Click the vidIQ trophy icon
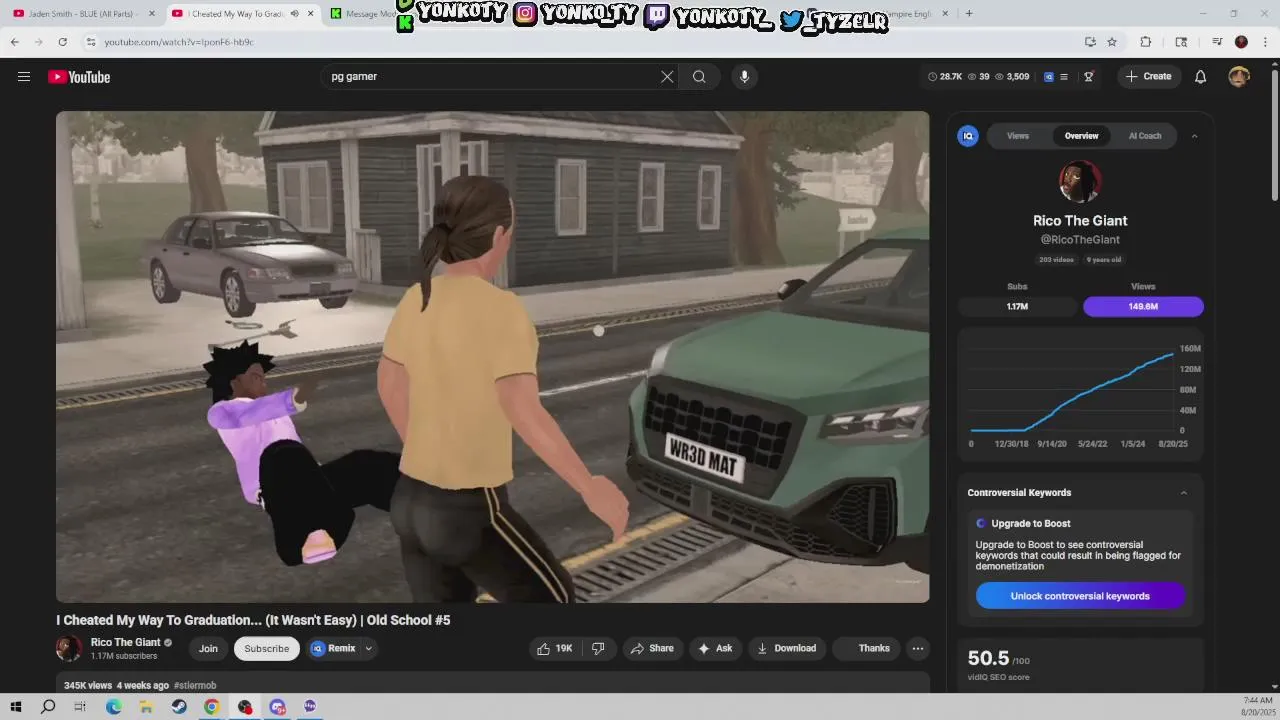1280x720 pixels. [1089, 77]
